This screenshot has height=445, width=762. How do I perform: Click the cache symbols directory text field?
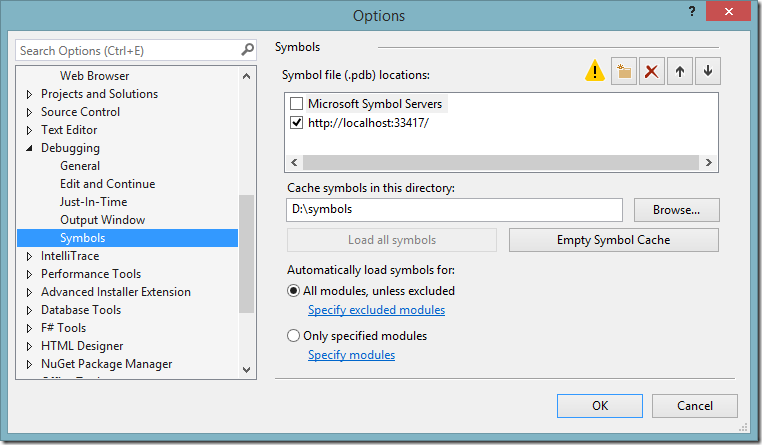(455, 210)
